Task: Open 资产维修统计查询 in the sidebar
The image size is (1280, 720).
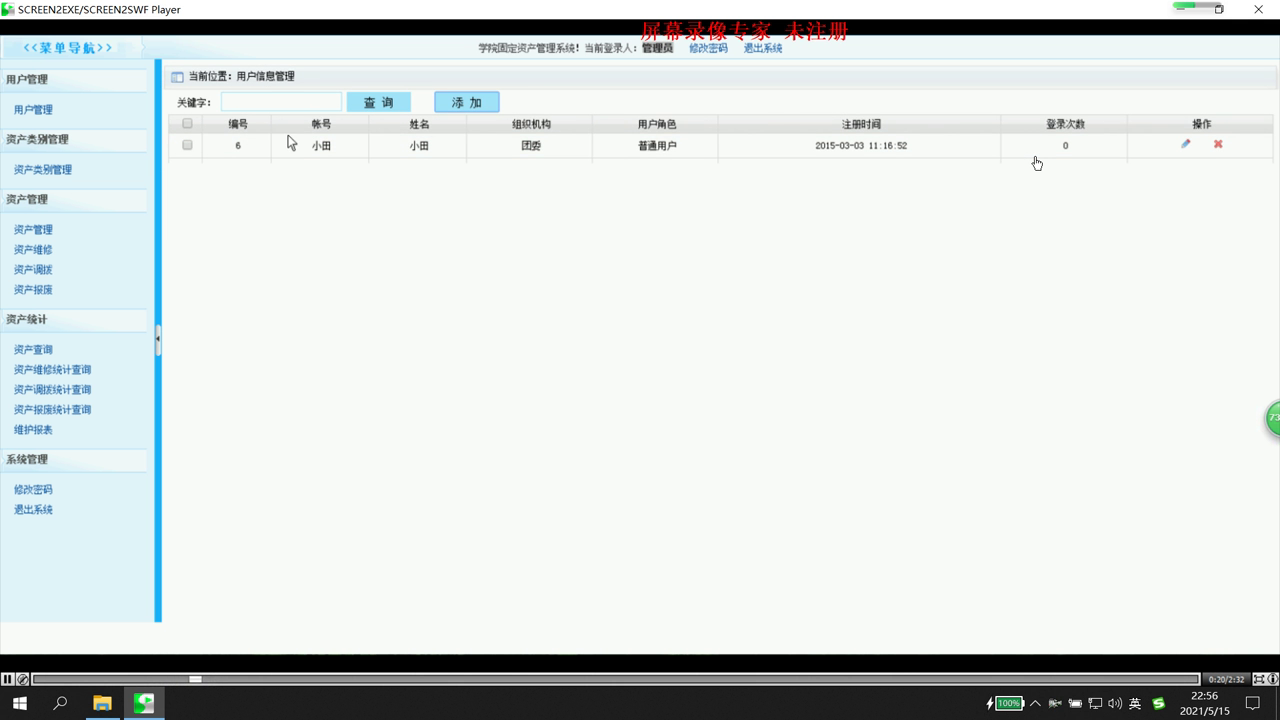Action: [52, 370]
